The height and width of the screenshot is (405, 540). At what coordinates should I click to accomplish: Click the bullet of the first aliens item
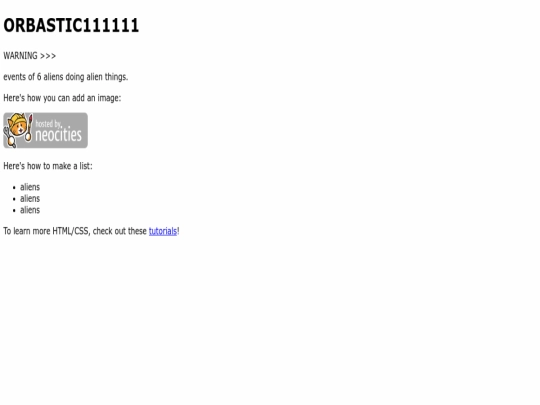[x=14, y=188]
